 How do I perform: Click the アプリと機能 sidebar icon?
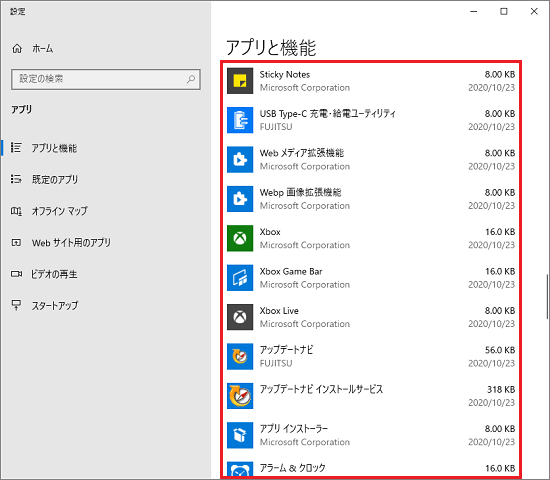(x=16, y=148)
